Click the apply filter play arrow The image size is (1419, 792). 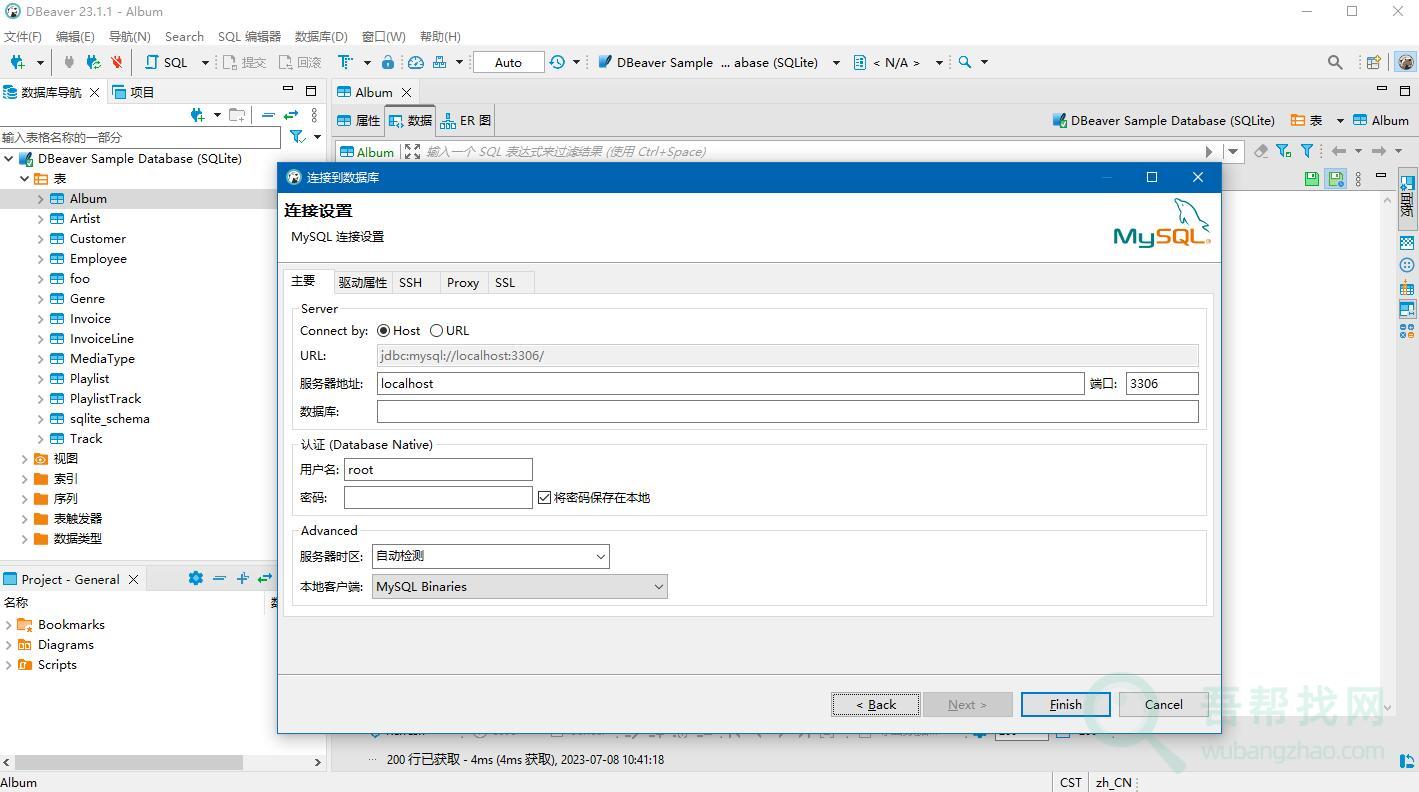coord(1209,152)
